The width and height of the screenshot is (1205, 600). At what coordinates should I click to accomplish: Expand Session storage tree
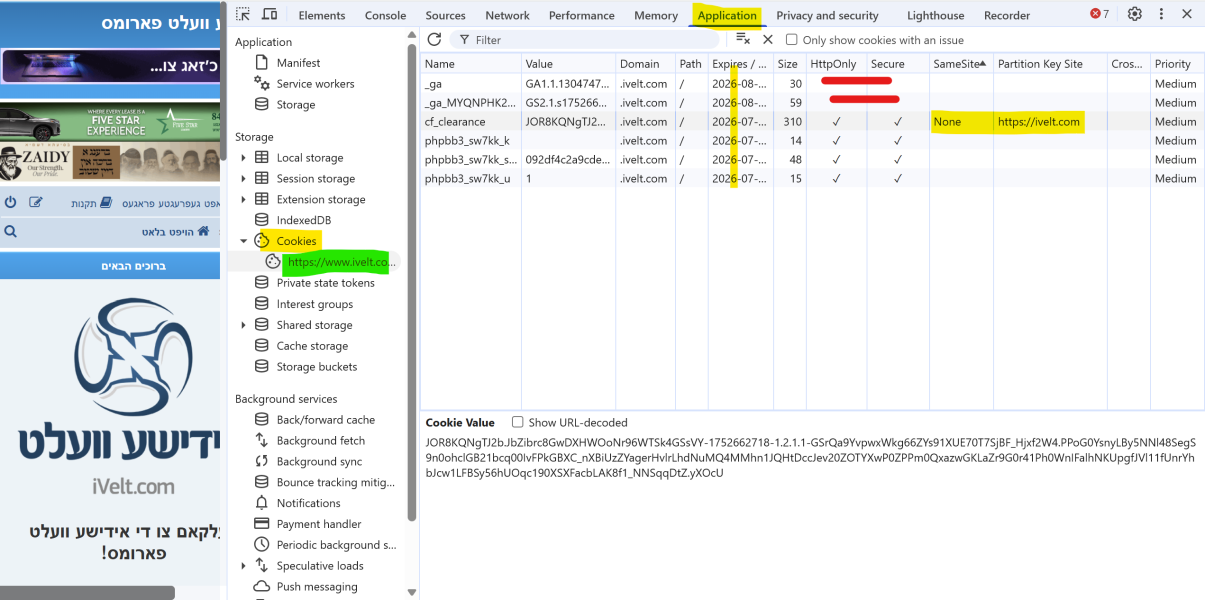click(x=243, y=179)
